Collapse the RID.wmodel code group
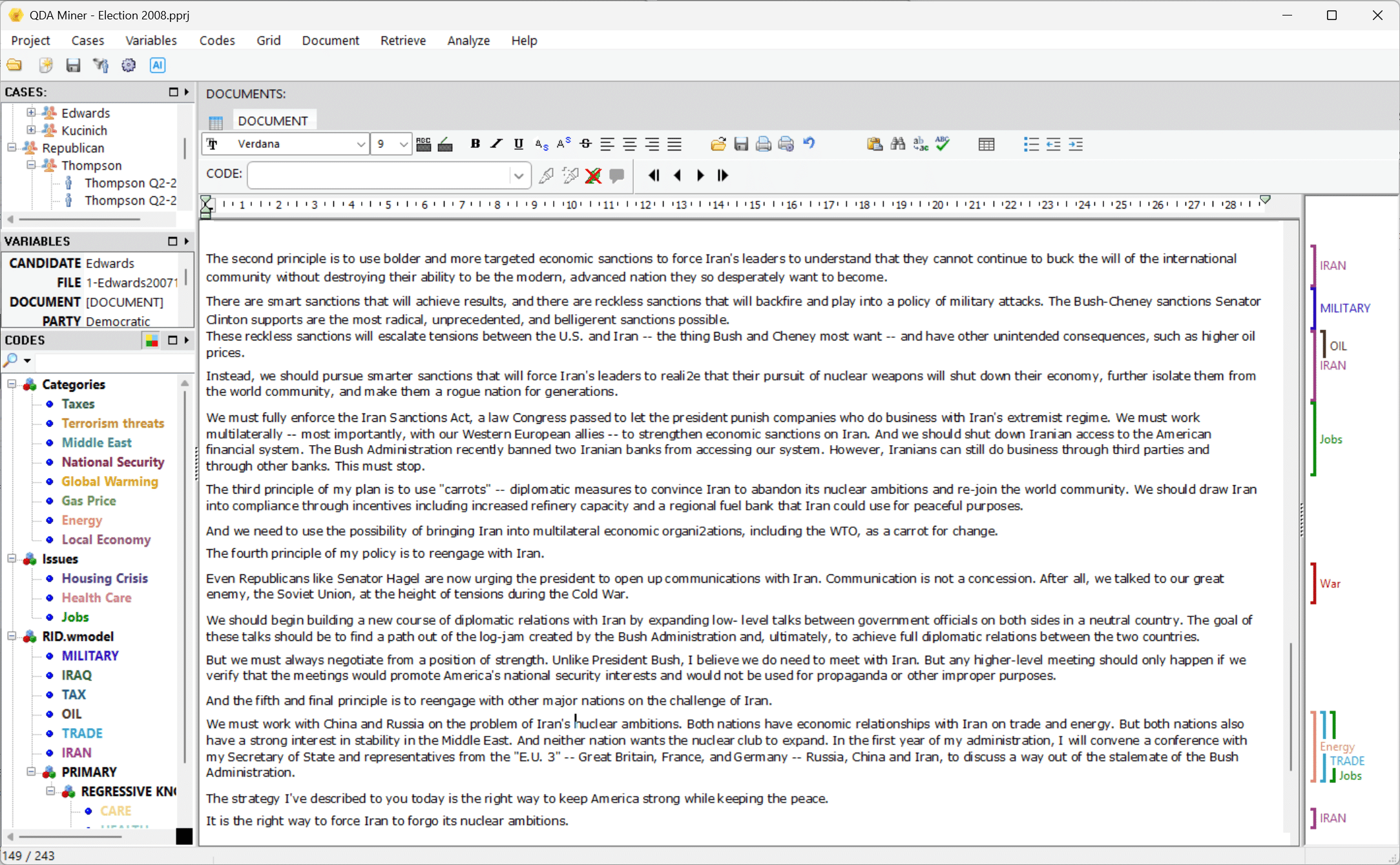 coord(12,636)
